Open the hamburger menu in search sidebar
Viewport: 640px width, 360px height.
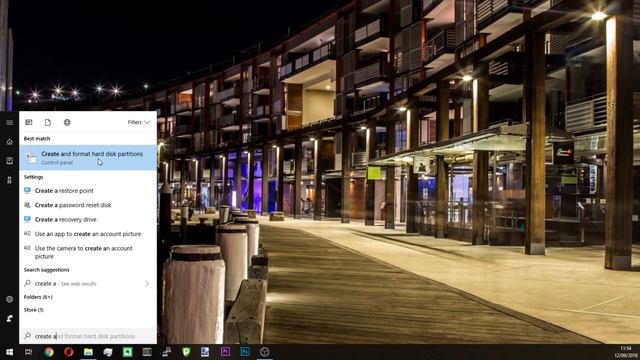pos(9,122)
